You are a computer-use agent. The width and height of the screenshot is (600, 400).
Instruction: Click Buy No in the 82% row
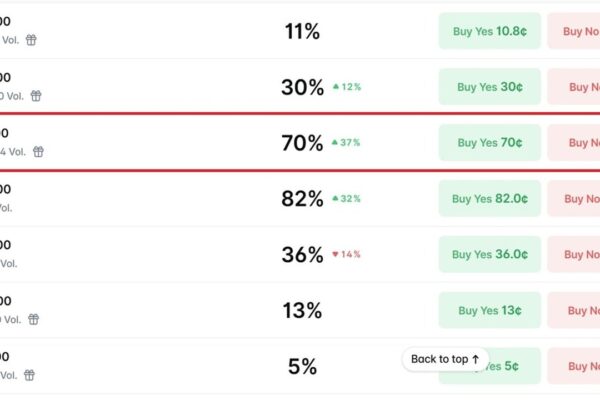[574, 199]
